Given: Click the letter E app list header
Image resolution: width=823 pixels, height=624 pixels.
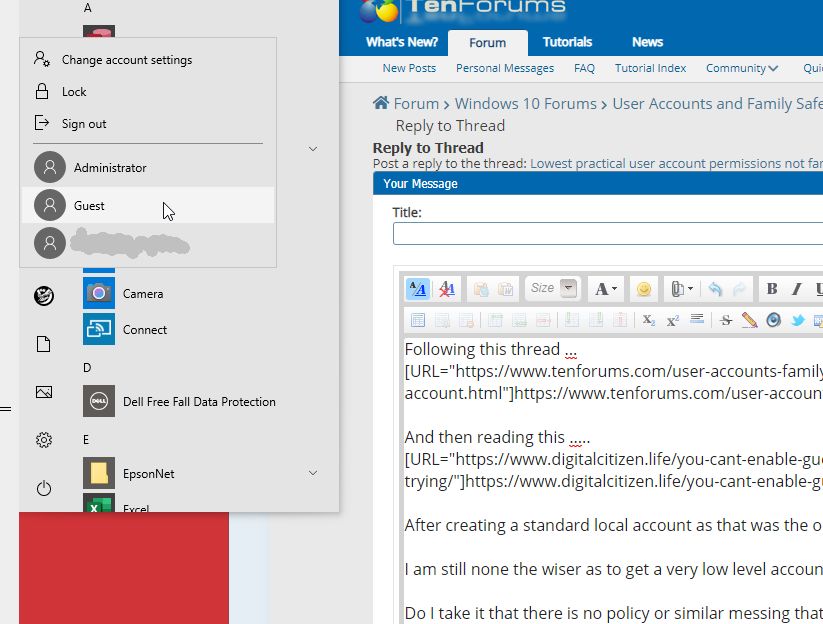Looking at the screenshot, I should pyautogui.click(x=86, y=439).
